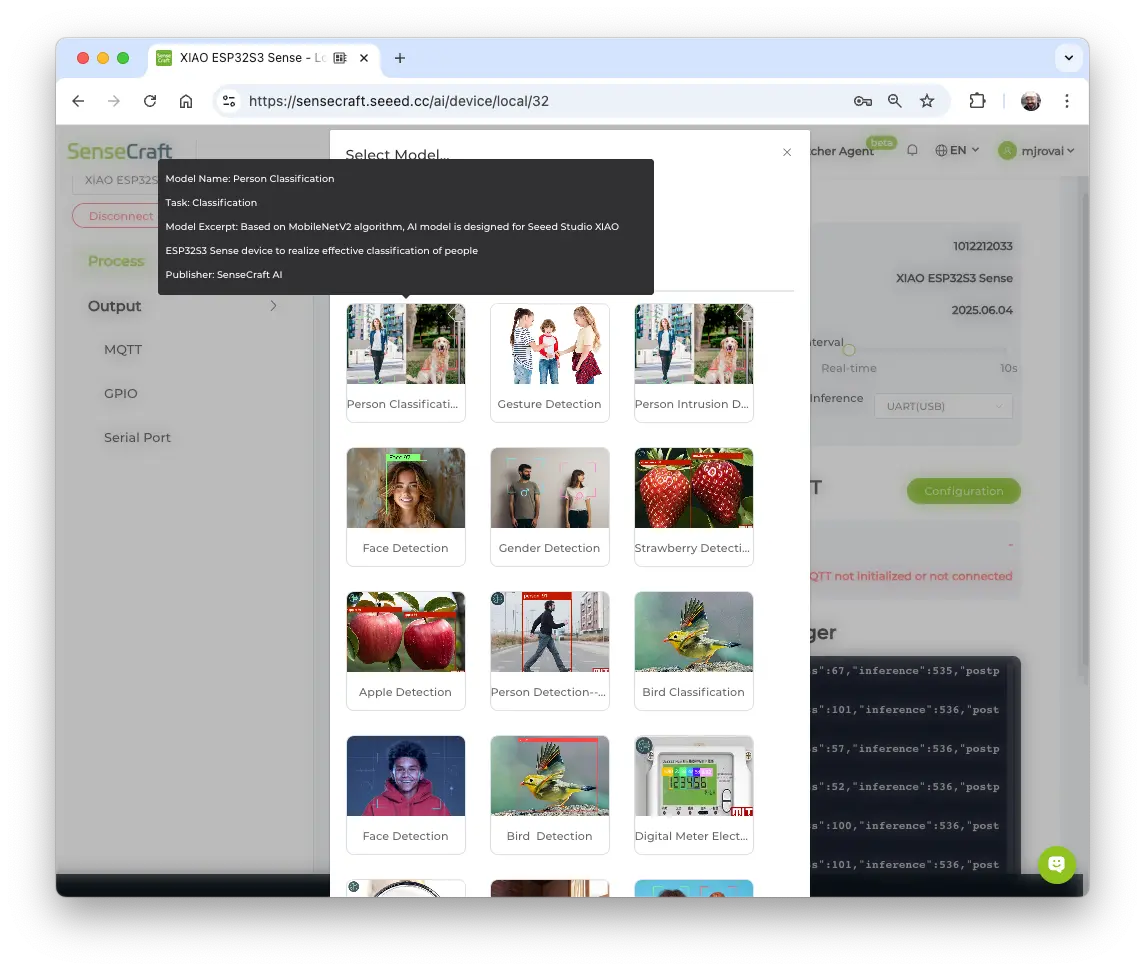
Task: Open the EN language dropdown
Action: coord(957,150)
